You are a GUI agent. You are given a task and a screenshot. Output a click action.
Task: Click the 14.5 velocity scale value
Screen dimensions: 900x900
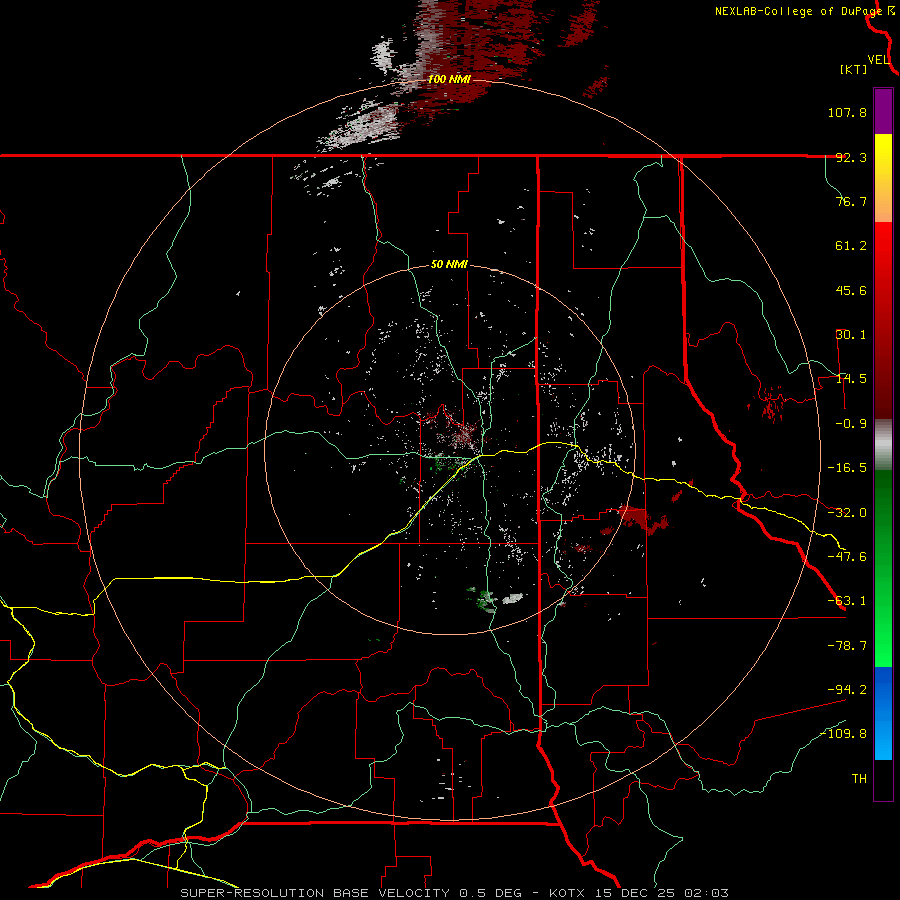[851, 379]
